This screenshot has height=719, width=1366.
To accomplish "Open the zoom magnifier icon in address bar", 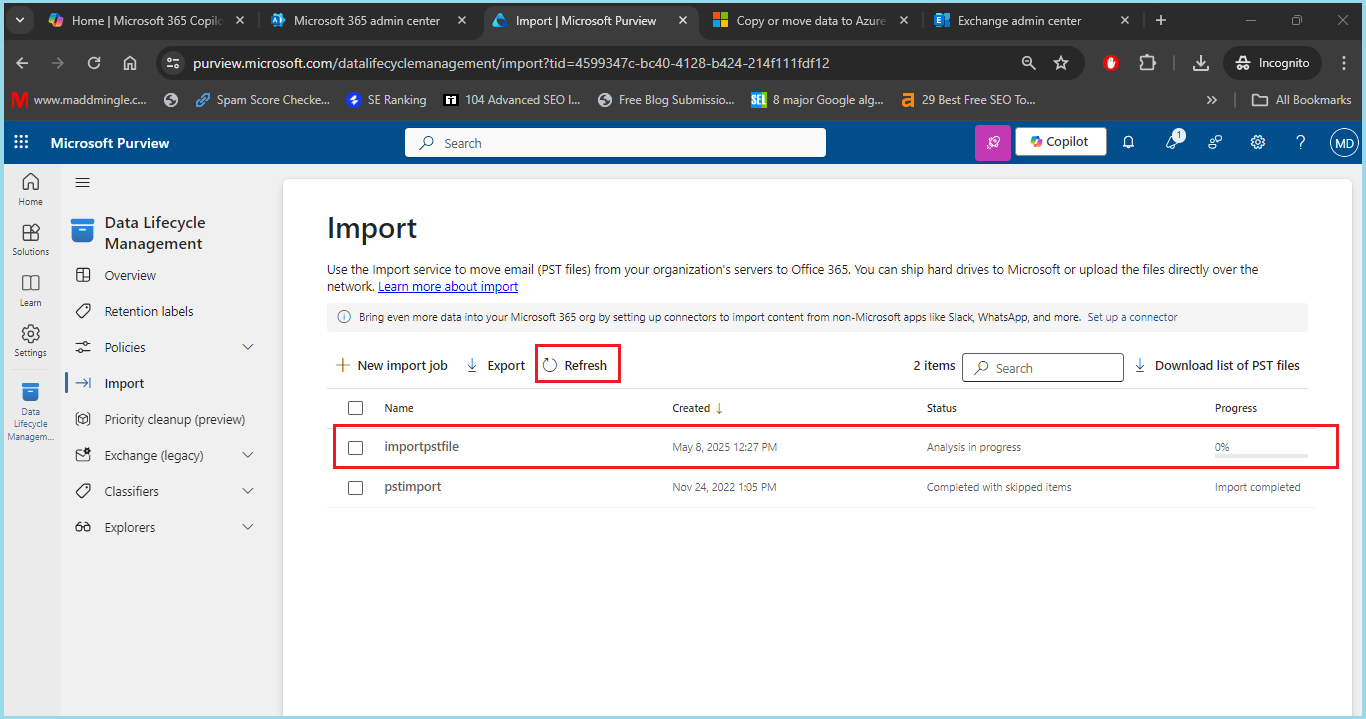I will [1028, 63].
